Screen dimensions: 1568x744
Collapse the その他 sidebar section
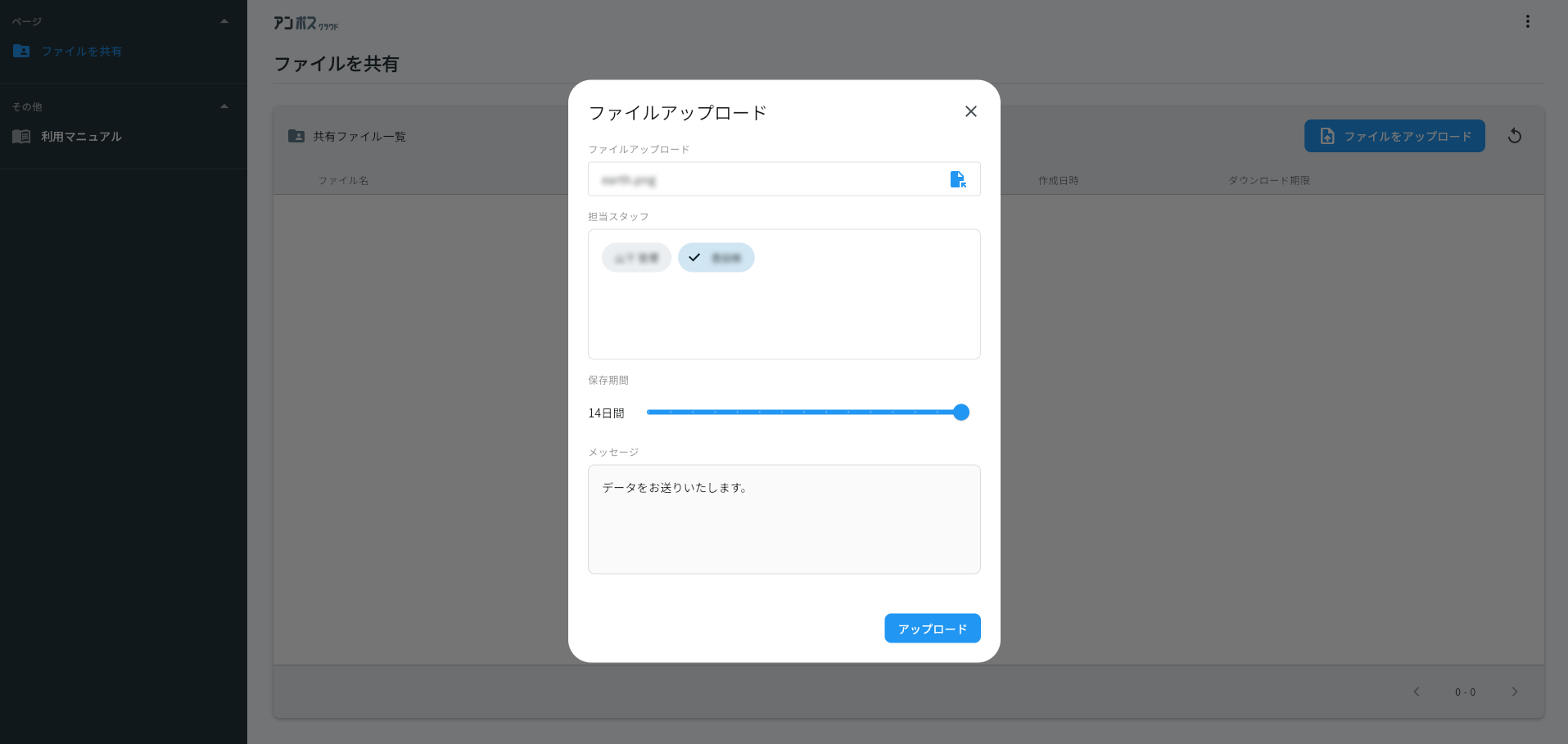click(x=224, y=106)
